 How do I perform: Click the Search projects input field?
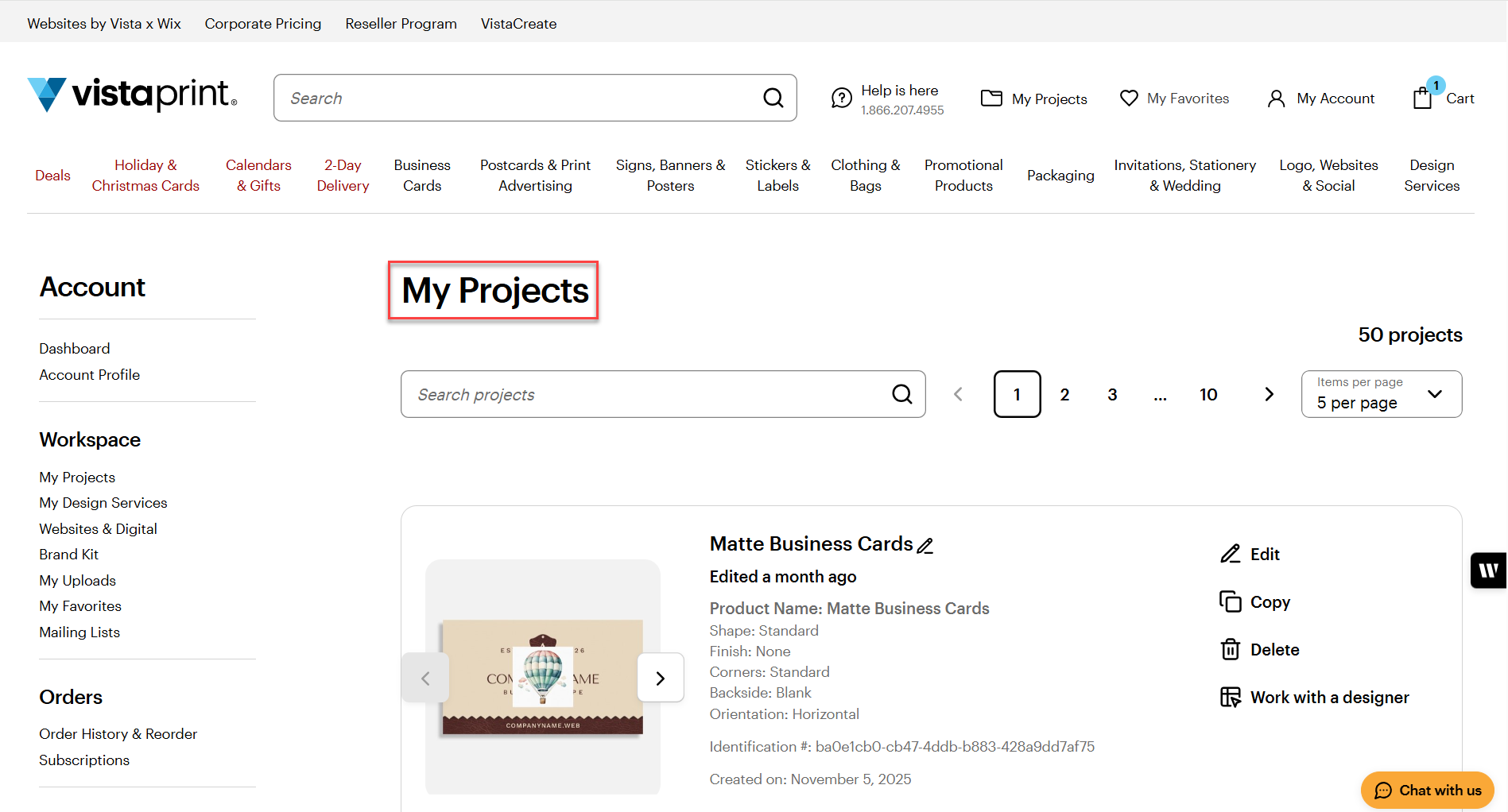663,394
